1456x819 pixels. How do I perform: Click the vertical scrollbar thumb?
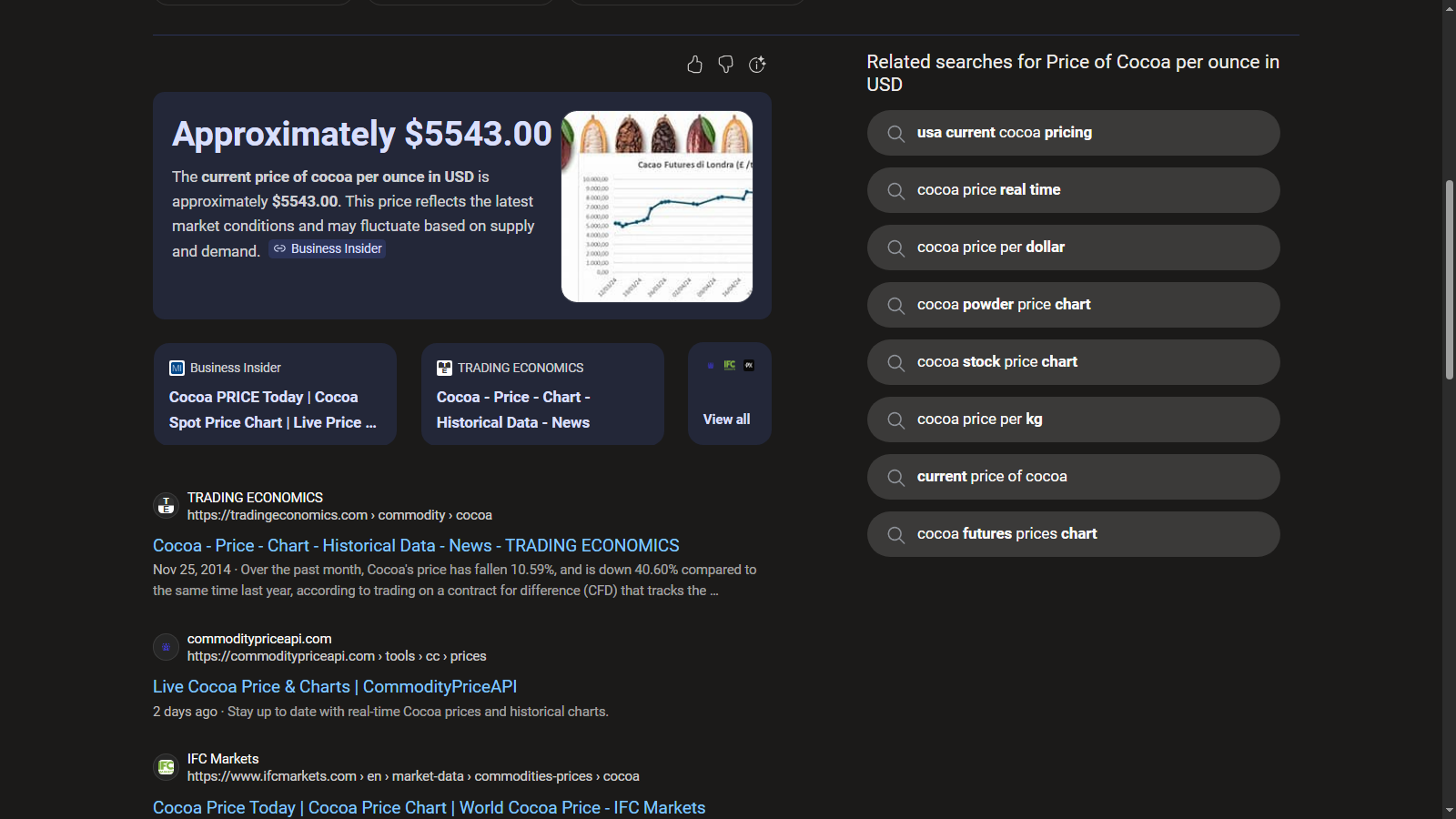pos(1449,280)
